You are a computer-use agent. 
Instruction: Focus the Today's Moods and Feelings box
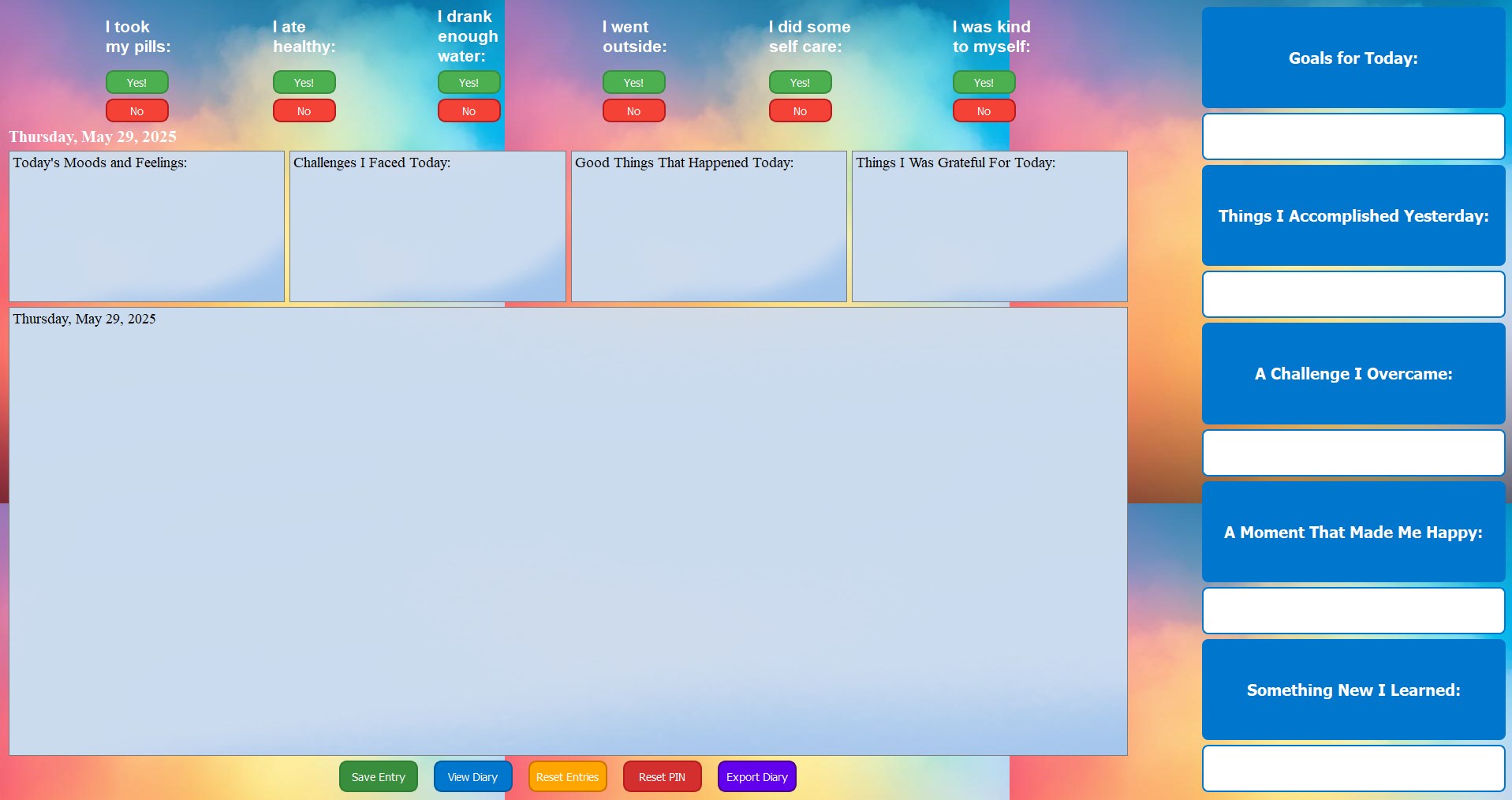click(147, 226)
